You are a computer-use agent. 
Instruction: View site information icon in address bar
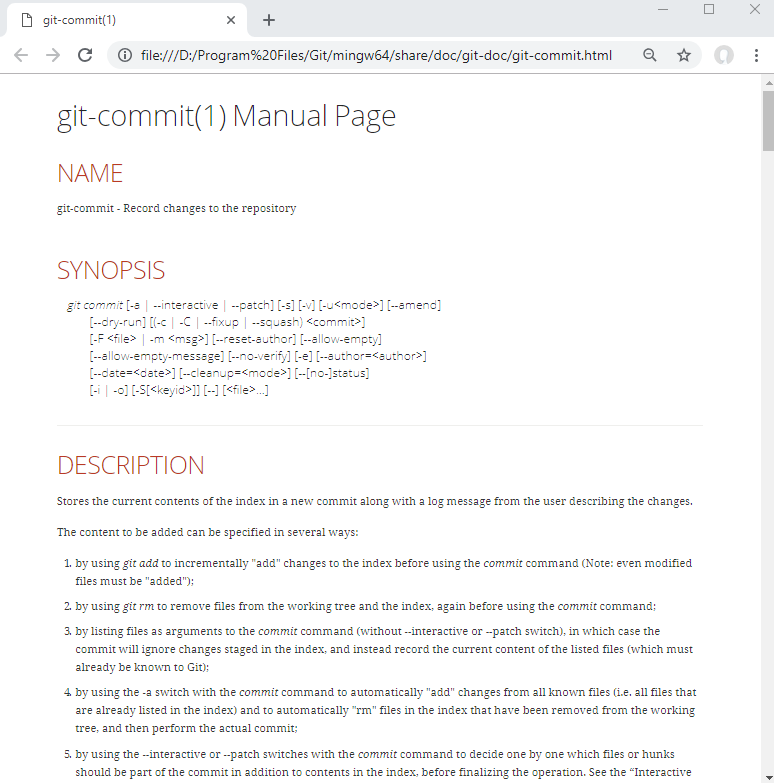point(125,55)
